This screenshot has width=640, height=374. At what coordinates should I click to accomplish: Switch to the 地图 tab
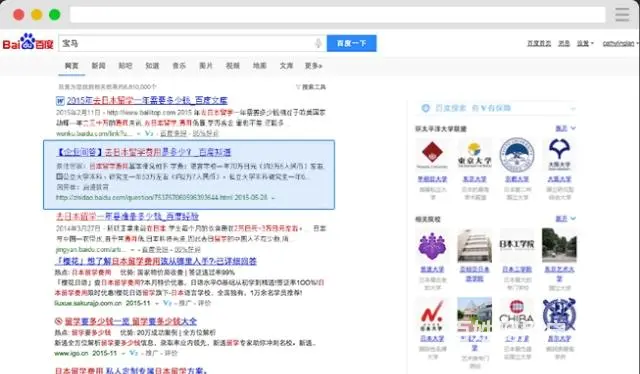[x=260, y=66]
